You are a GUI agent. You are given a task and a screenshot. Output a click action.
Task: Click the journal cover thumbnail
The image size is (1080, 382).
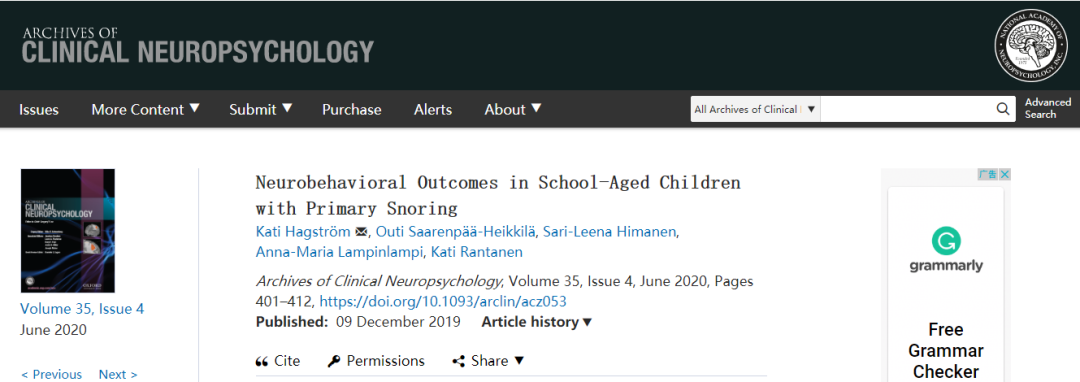tap(68, 231)
